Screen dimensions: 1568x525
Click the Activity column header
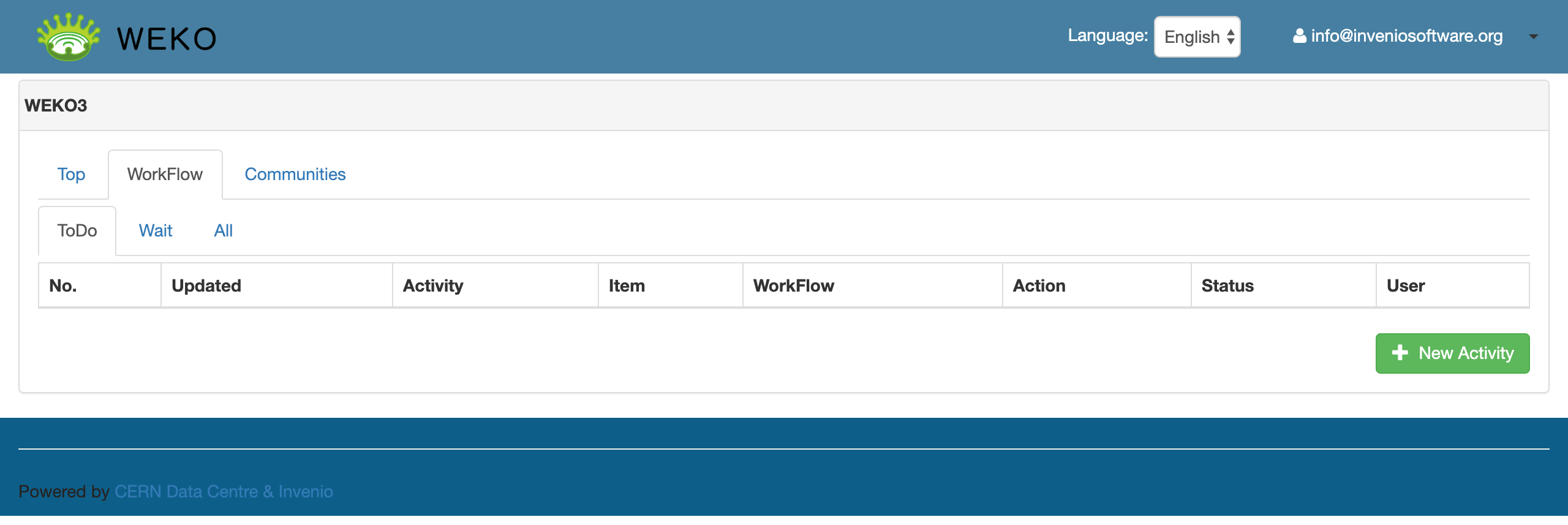pyautogui.click(x=433, y=286)
